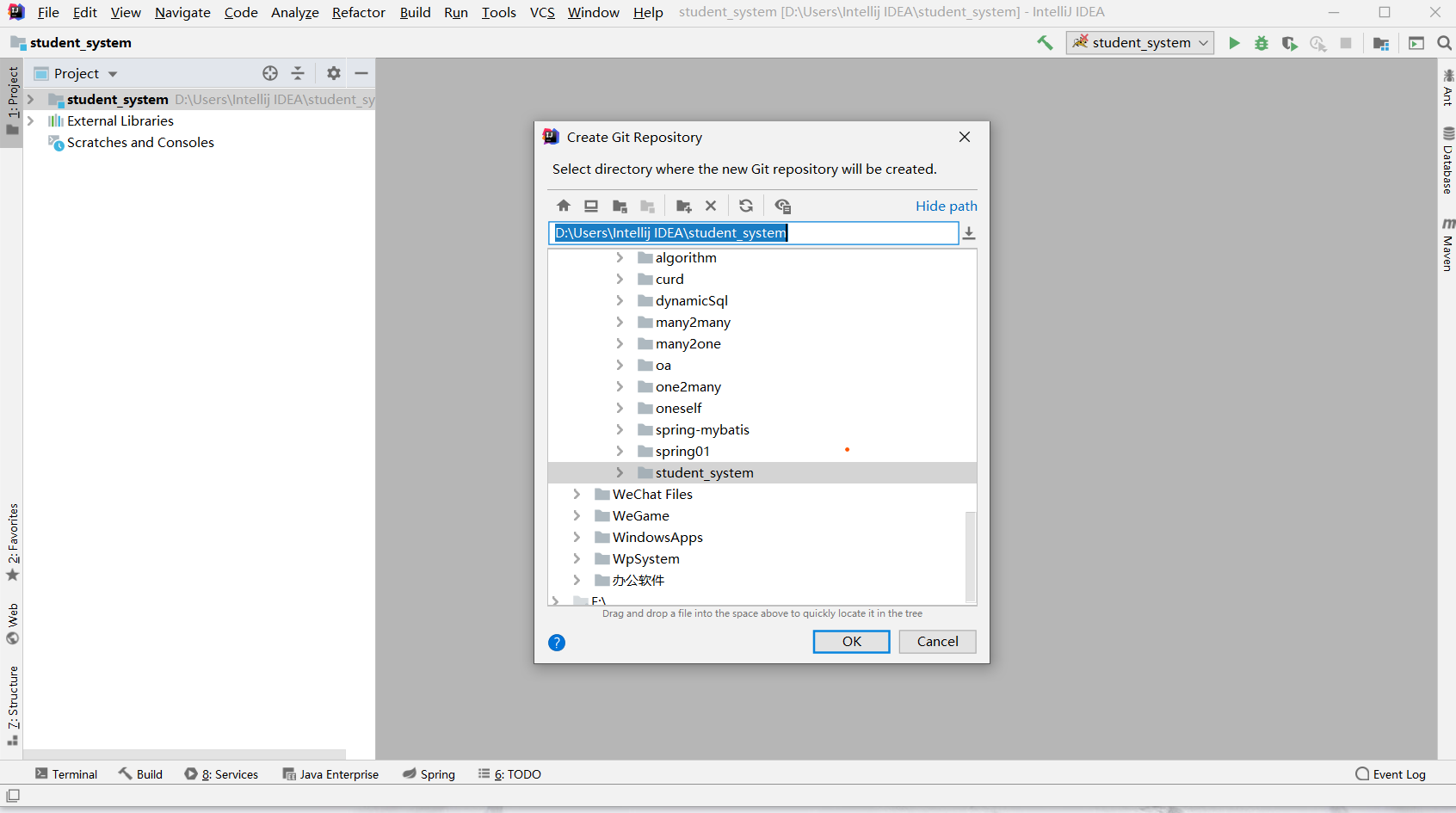Open the Tools menu
The width and height of the screenshot is (1456, 813).
498,12
